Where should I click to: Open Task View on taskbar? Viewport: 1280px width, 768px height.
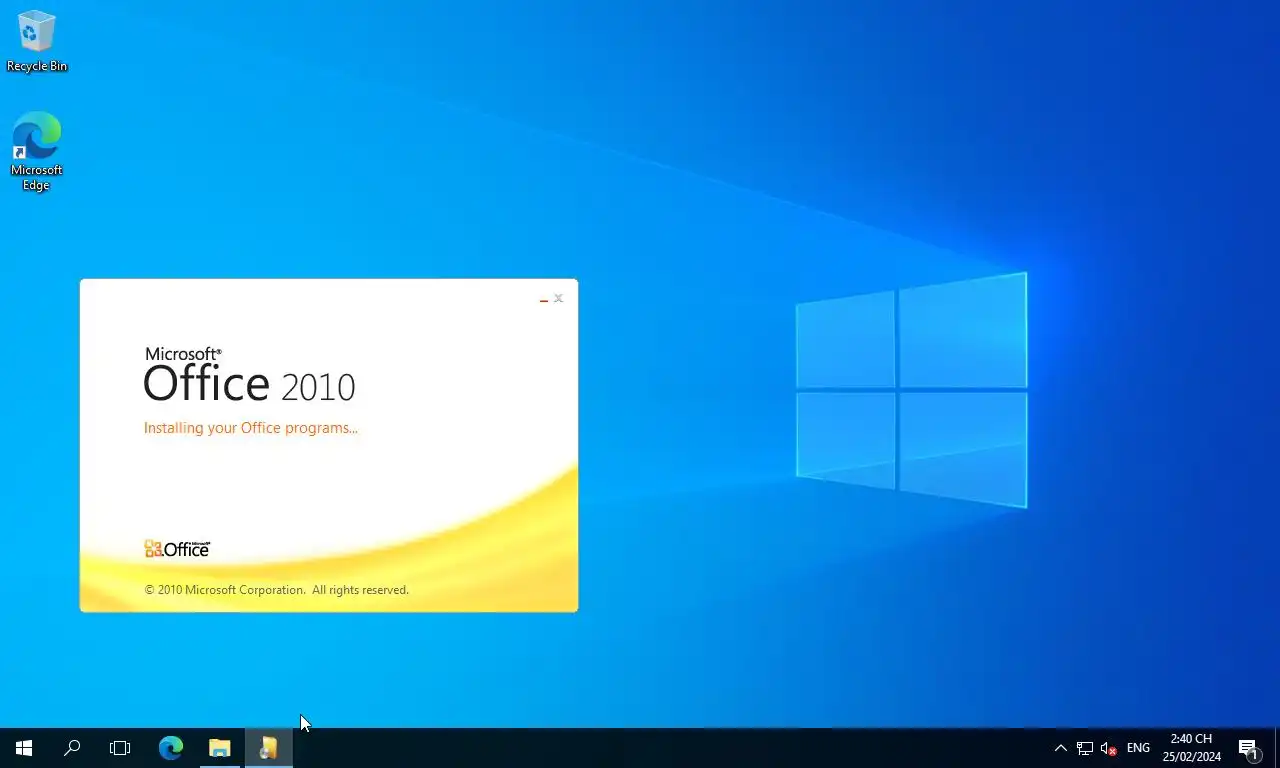tap(120, 748)
